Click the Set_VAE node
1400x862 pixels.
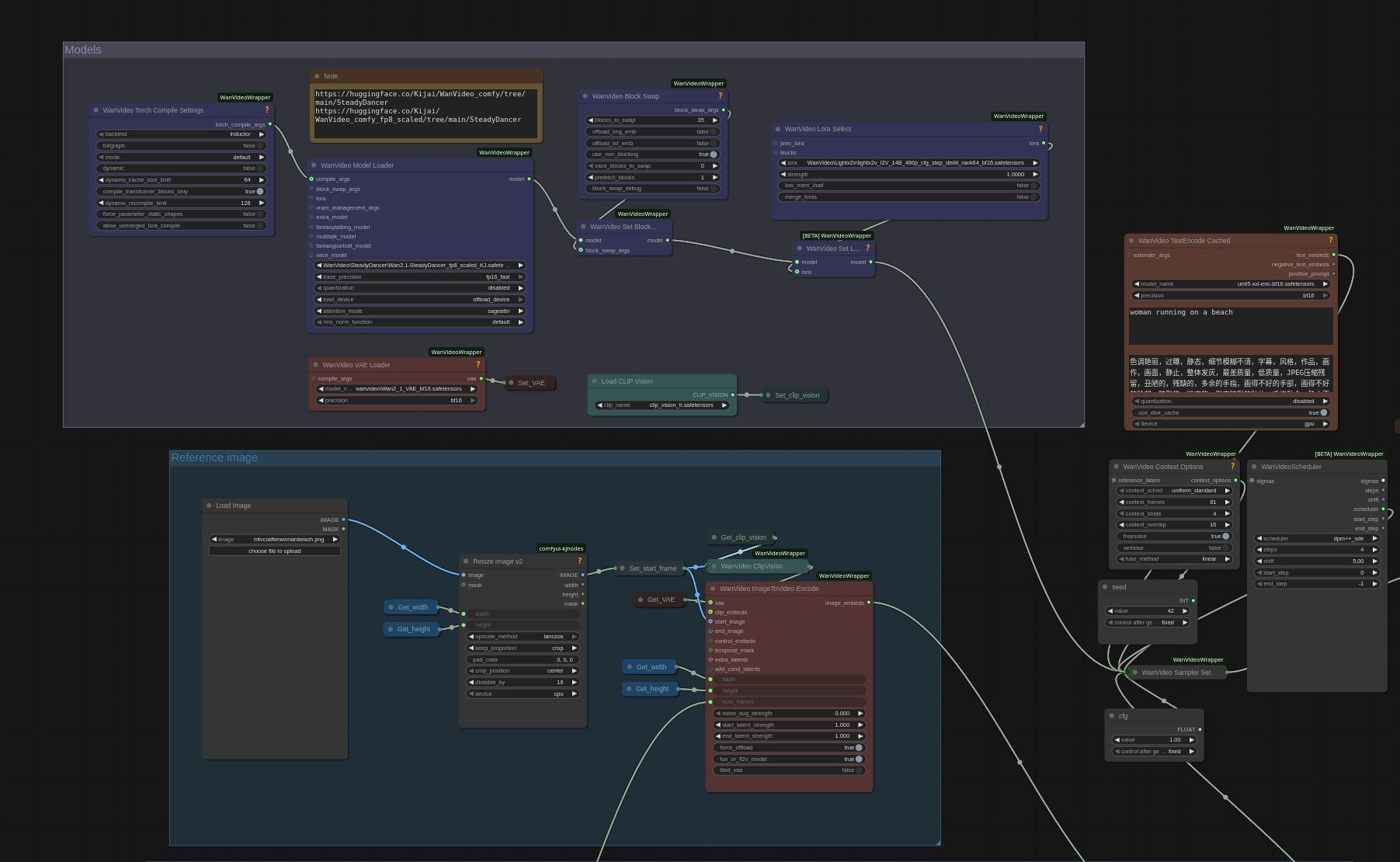(x=531, y=383)
